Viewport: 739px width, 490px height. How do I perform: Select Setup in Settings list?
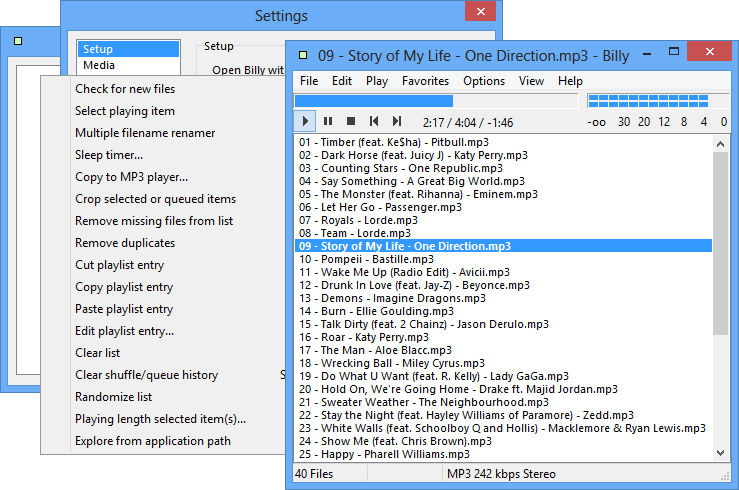coord(128,49)
